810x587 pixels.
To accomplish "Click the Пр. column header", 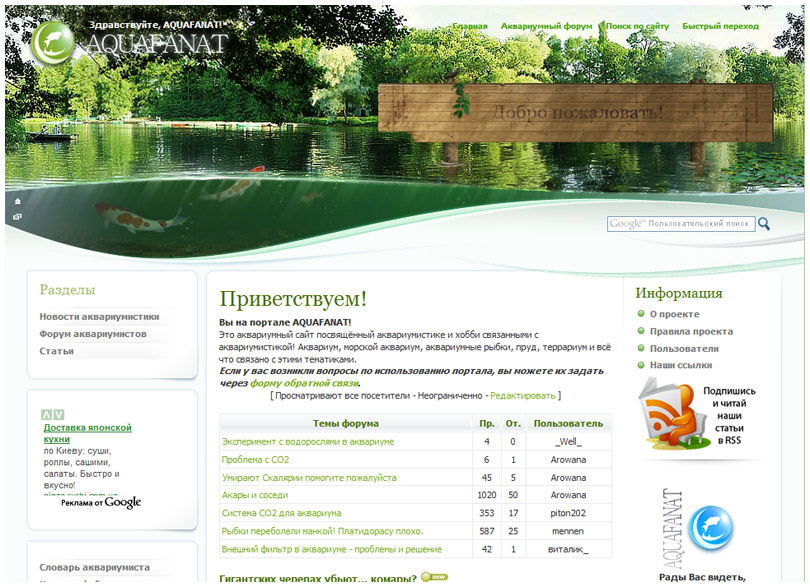I will point(487,423).
